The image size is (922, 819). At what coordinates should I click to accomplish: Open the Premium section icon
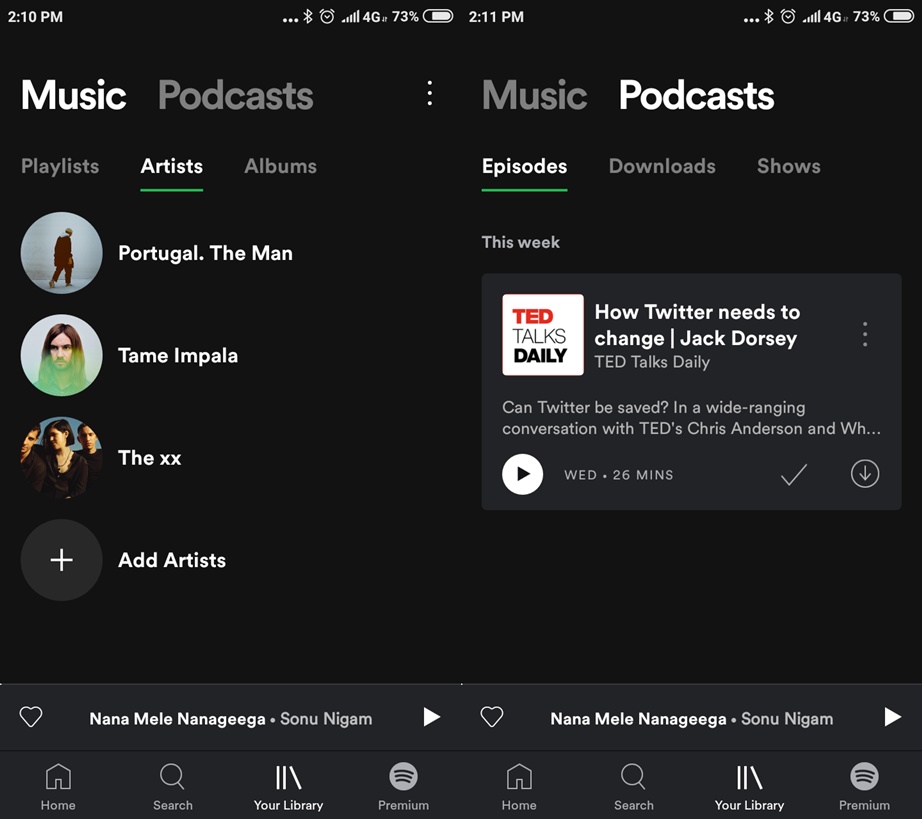tap(403, 785)
